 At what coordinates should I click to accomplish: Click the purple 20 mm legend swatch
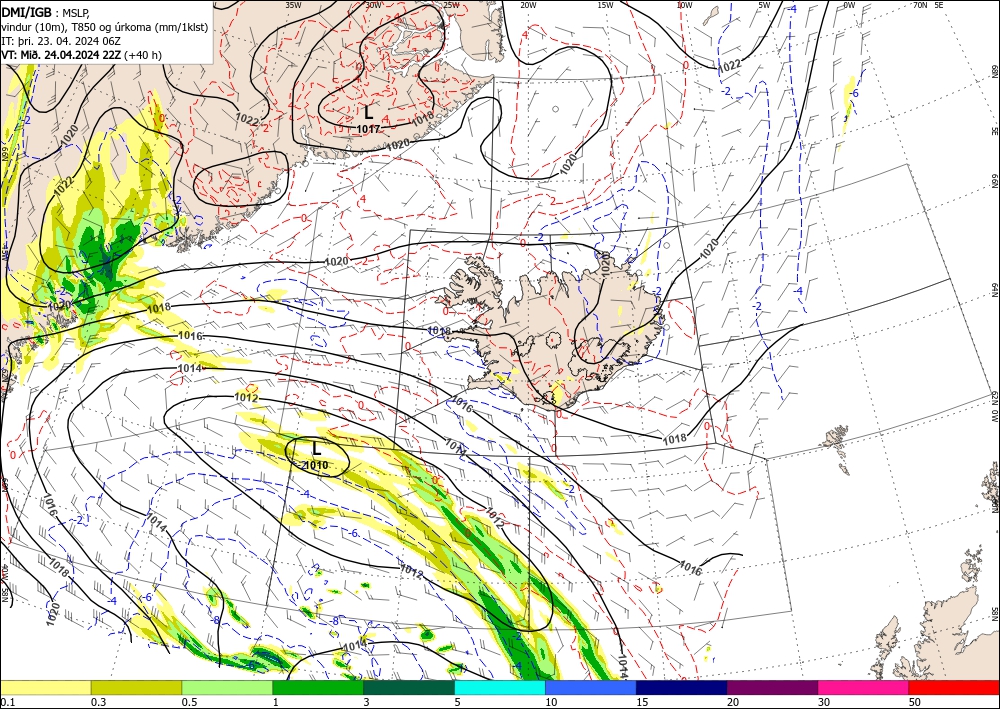click(772, 687)
